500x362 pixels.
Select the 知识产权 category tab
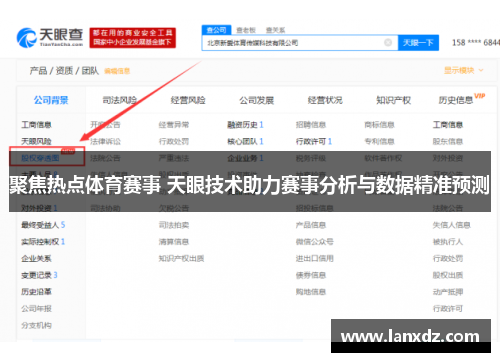click(x=394, y=100)
